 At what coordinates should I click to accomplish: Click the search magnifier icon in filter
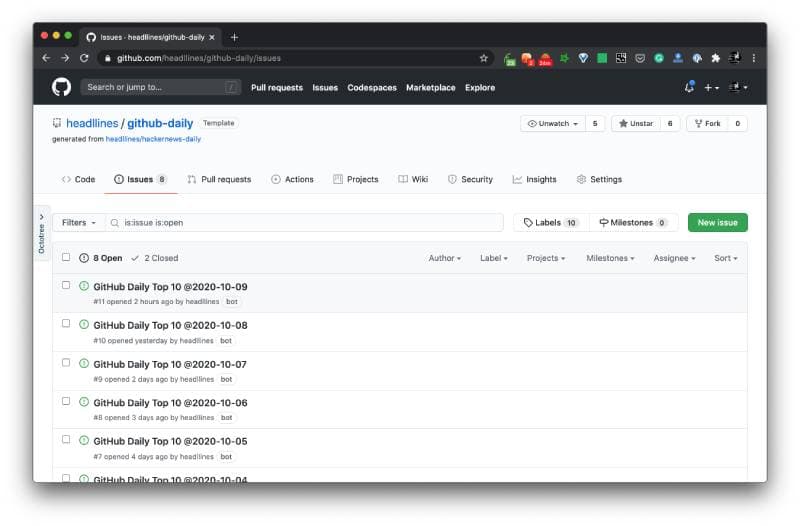pos(115,223)
